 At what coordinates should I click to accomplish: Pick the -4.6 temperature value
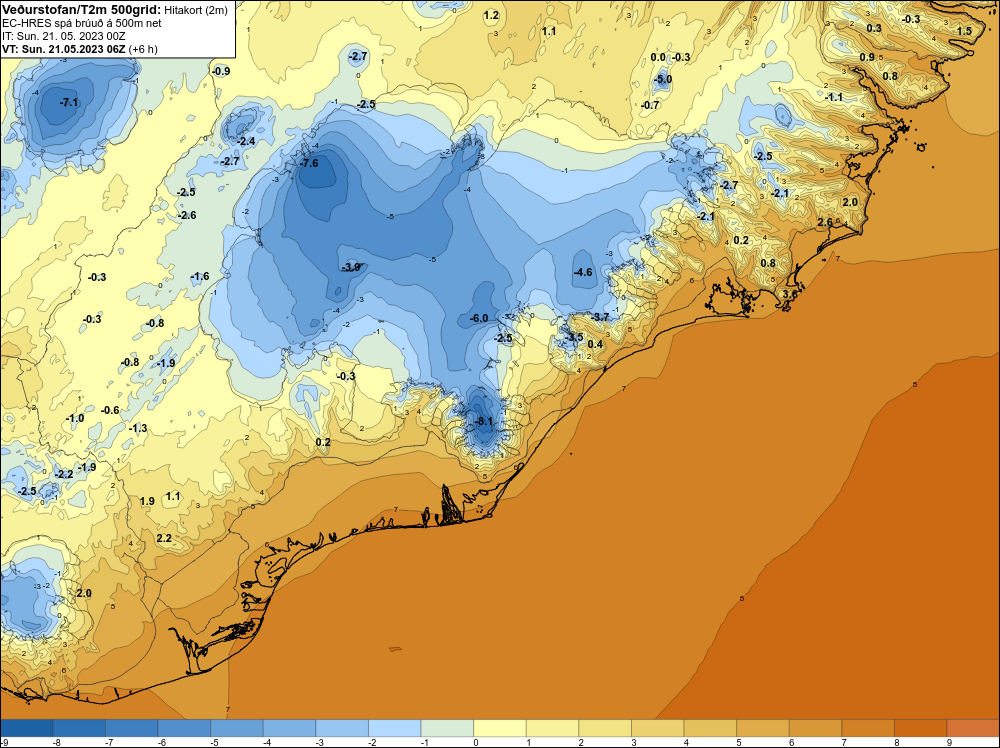583,272
